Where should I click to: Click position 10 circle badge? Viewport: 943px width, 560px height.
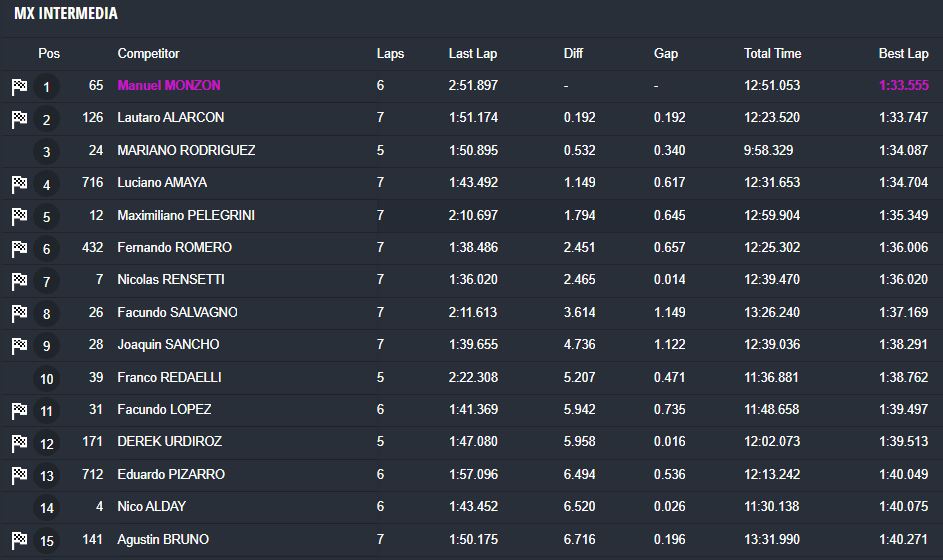coord(46,379)
